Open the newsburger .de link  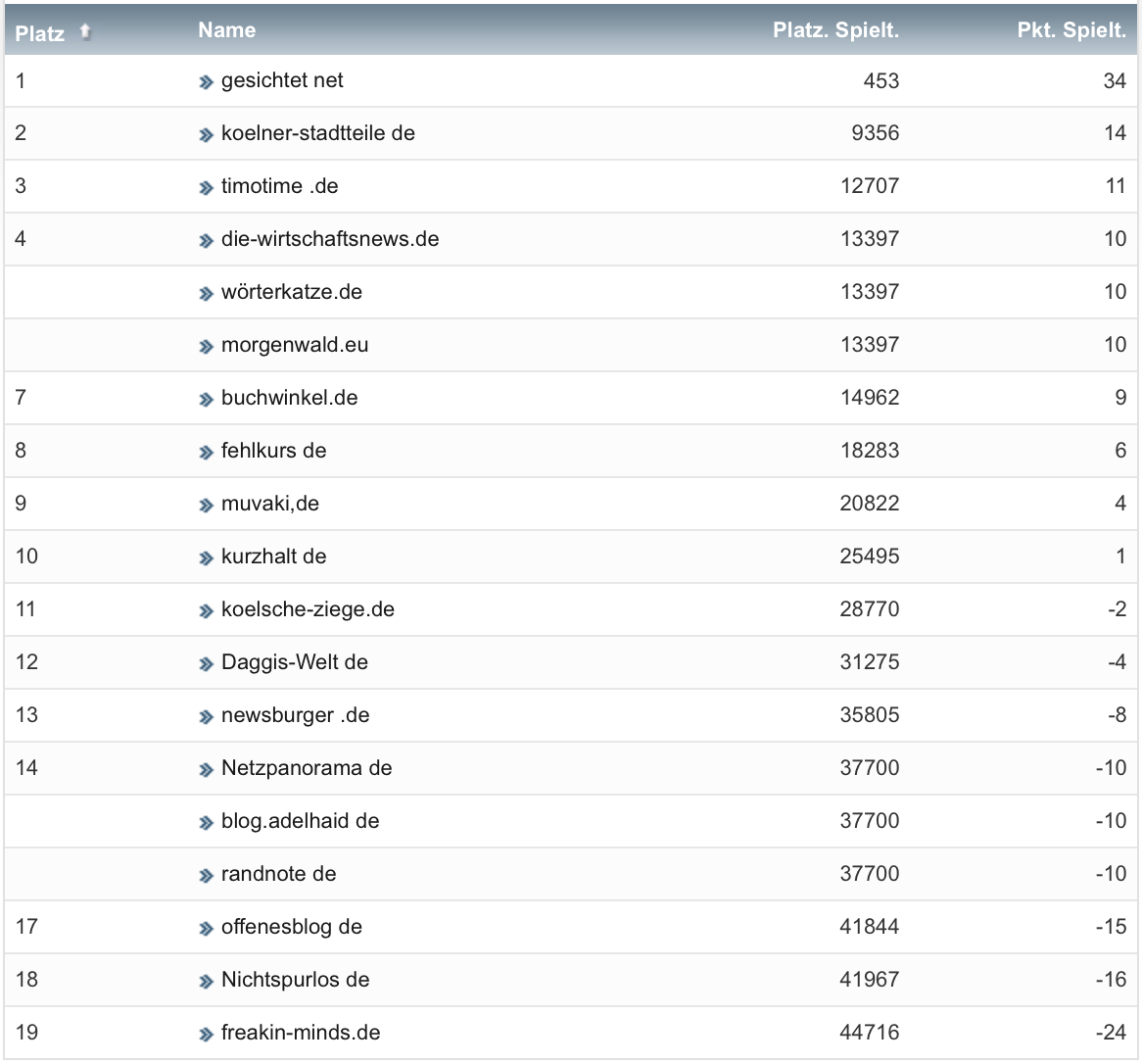(296, 715)
